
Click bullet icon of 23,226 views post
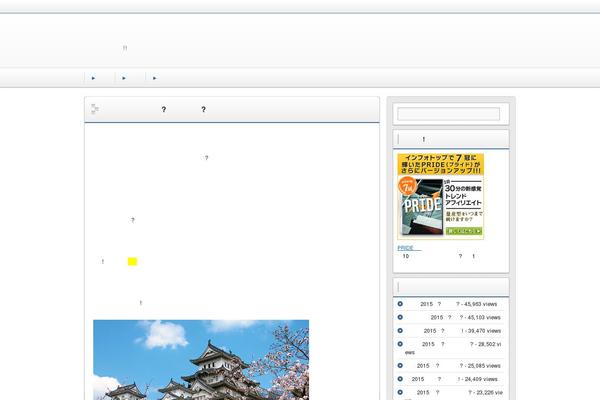[x=400, y=392]
